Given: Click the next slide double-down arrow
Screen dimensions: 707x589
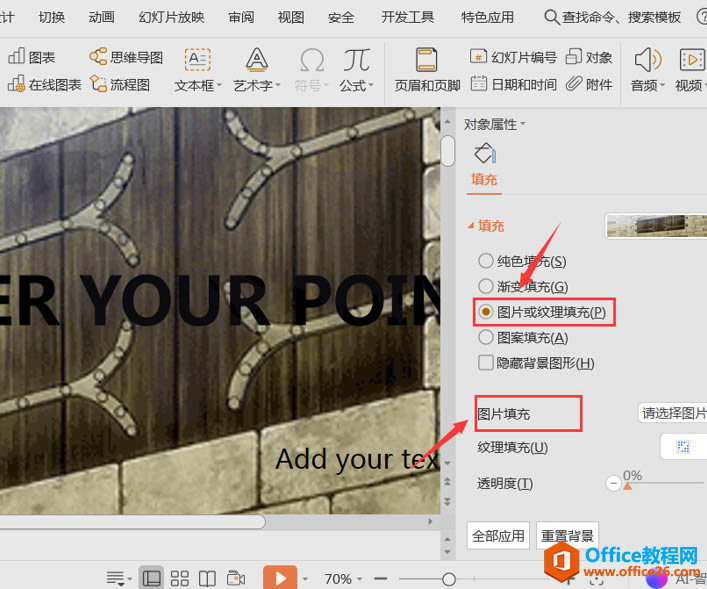Looking at the screenshot, I should [x=447, y=502].
